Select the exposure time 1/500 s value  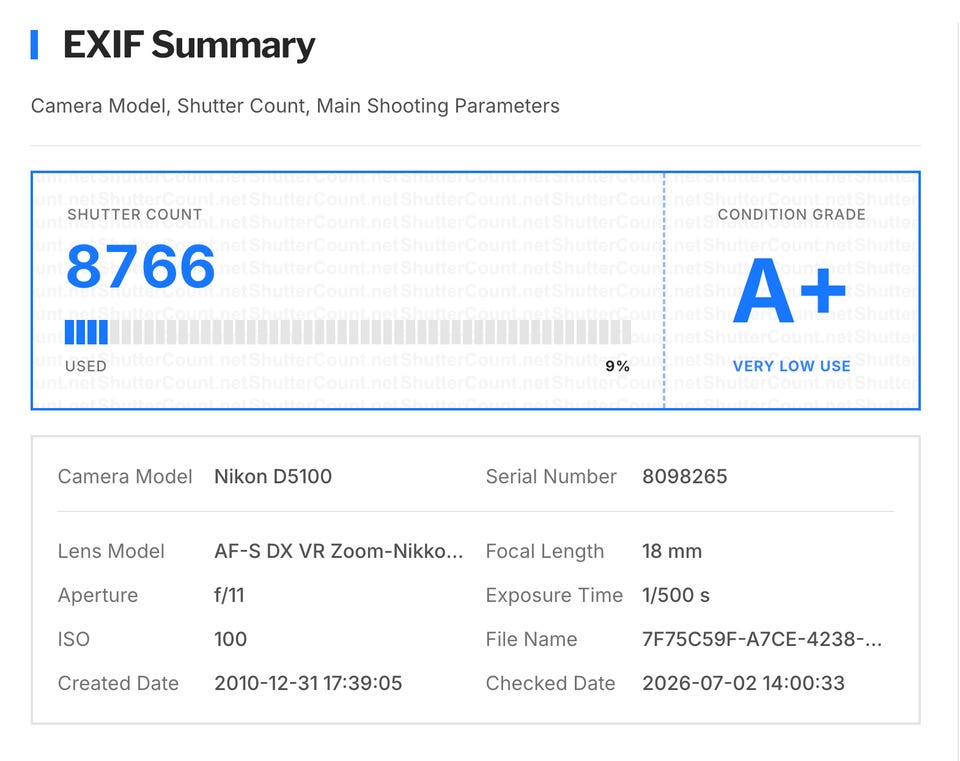pyautogui.click(x=676, y=595)
